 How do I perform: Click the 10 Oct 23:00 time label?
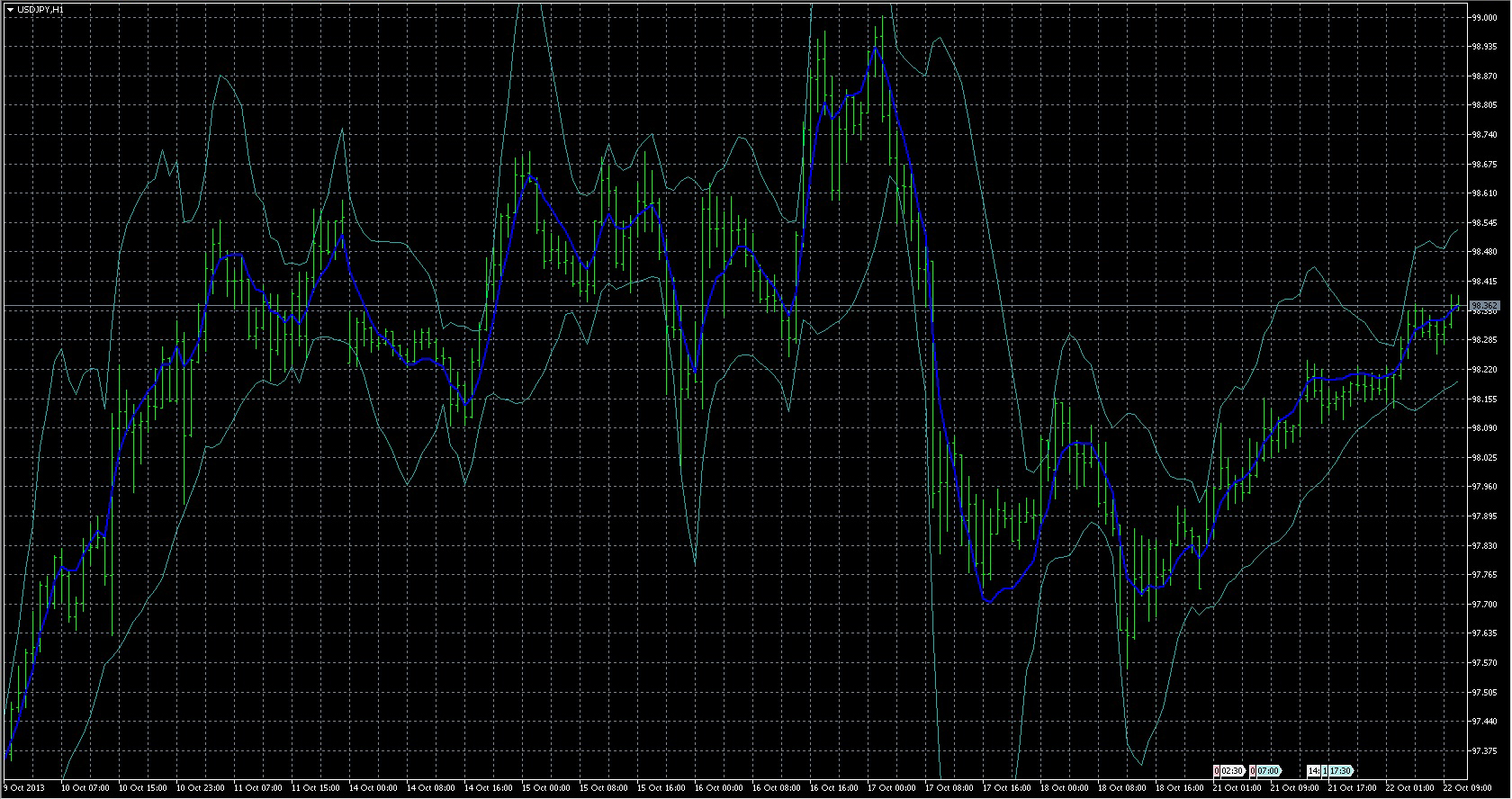201,788
